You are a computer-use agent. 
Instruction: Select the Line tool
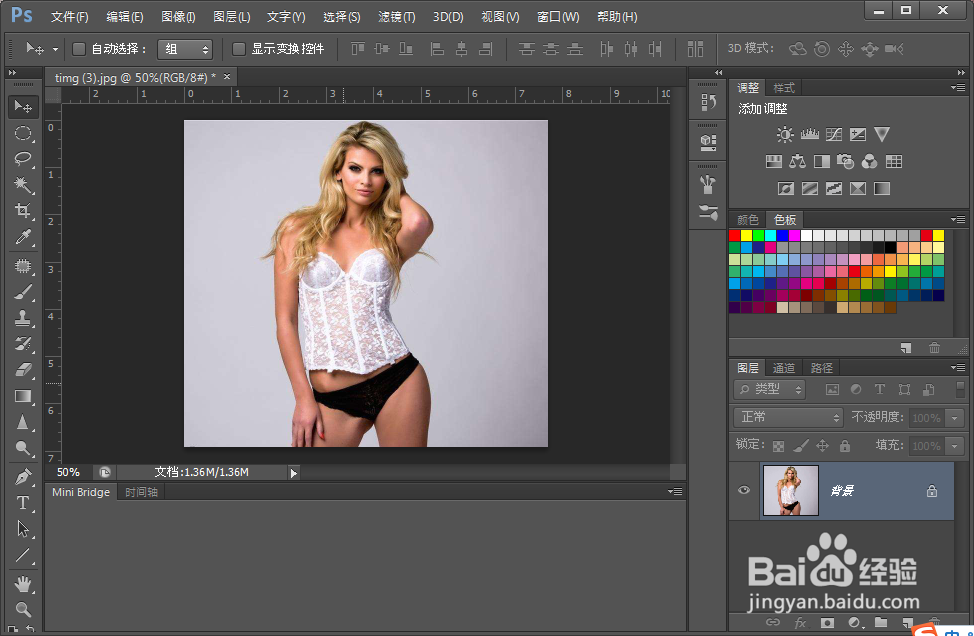coord(23,555)
